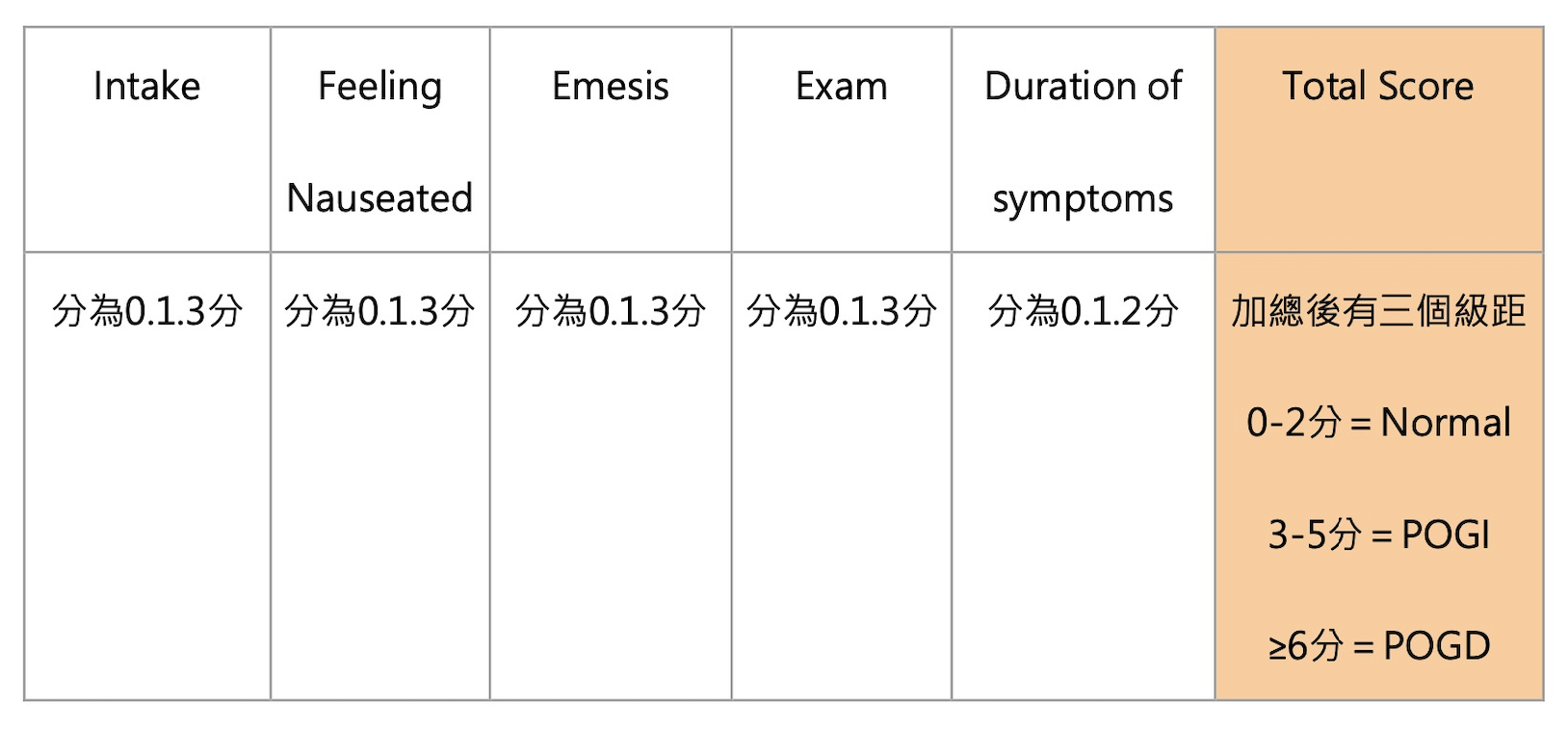The image size is (1568, 730).
Task: Select the 0-2分 = Normal line
Action: click(1378, 423)
